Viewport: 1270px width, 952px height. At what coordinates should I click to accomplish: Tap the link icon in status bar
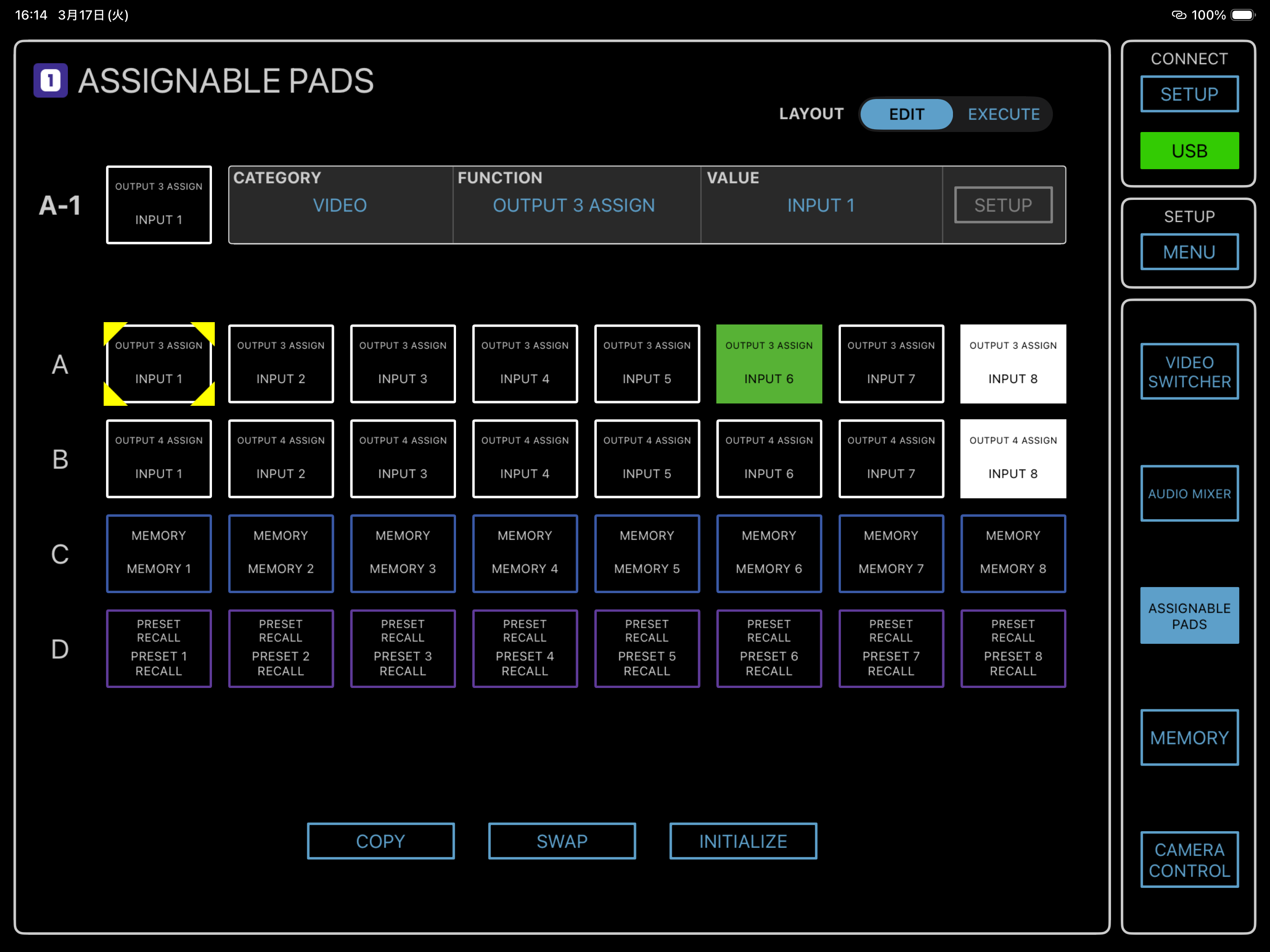pos(1179,15)
